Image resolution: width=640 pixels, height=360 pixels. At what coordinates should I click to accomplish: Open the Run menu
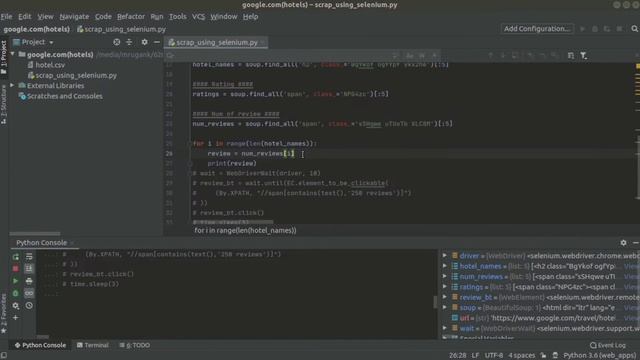[x=157, y=17]
